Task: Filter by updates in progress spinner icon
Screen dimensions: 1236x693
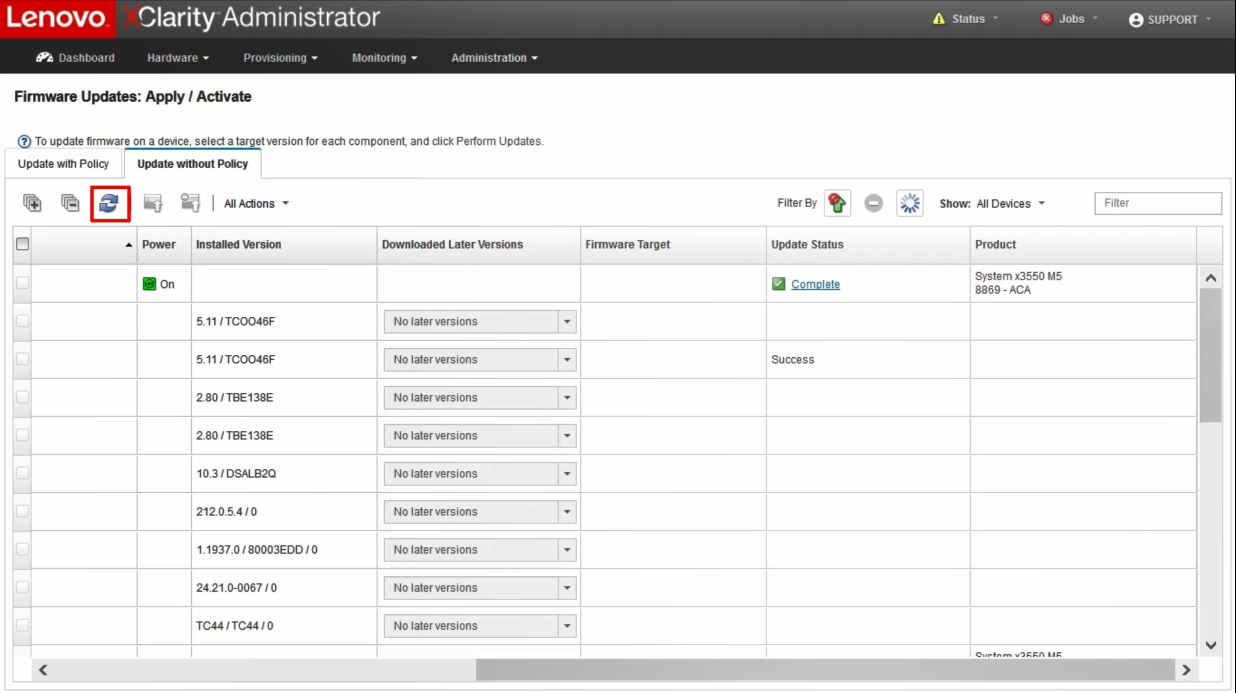Action: 909,203
